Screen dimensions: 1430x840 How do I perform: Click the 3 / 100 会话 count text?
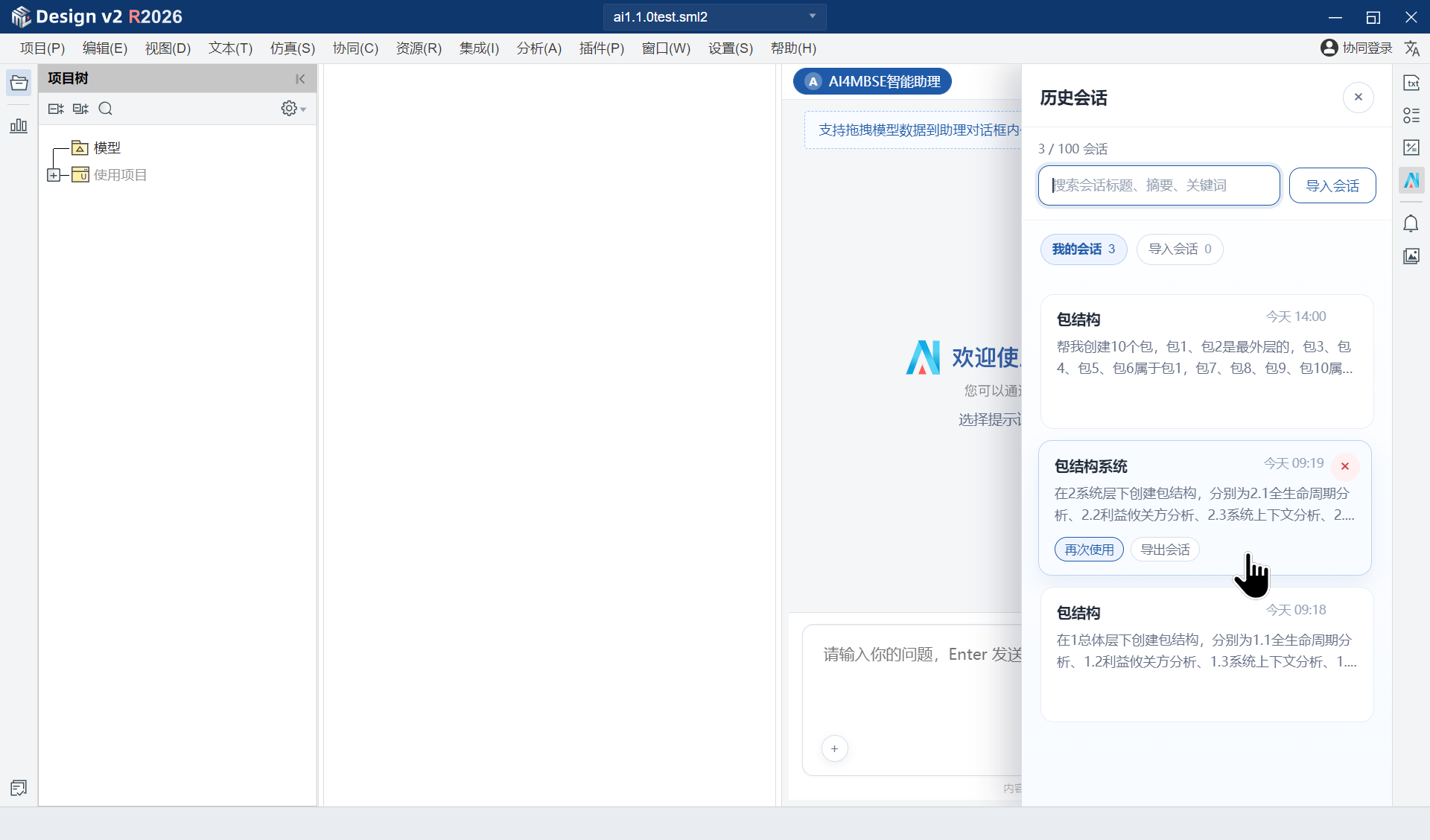[1072, 149]
